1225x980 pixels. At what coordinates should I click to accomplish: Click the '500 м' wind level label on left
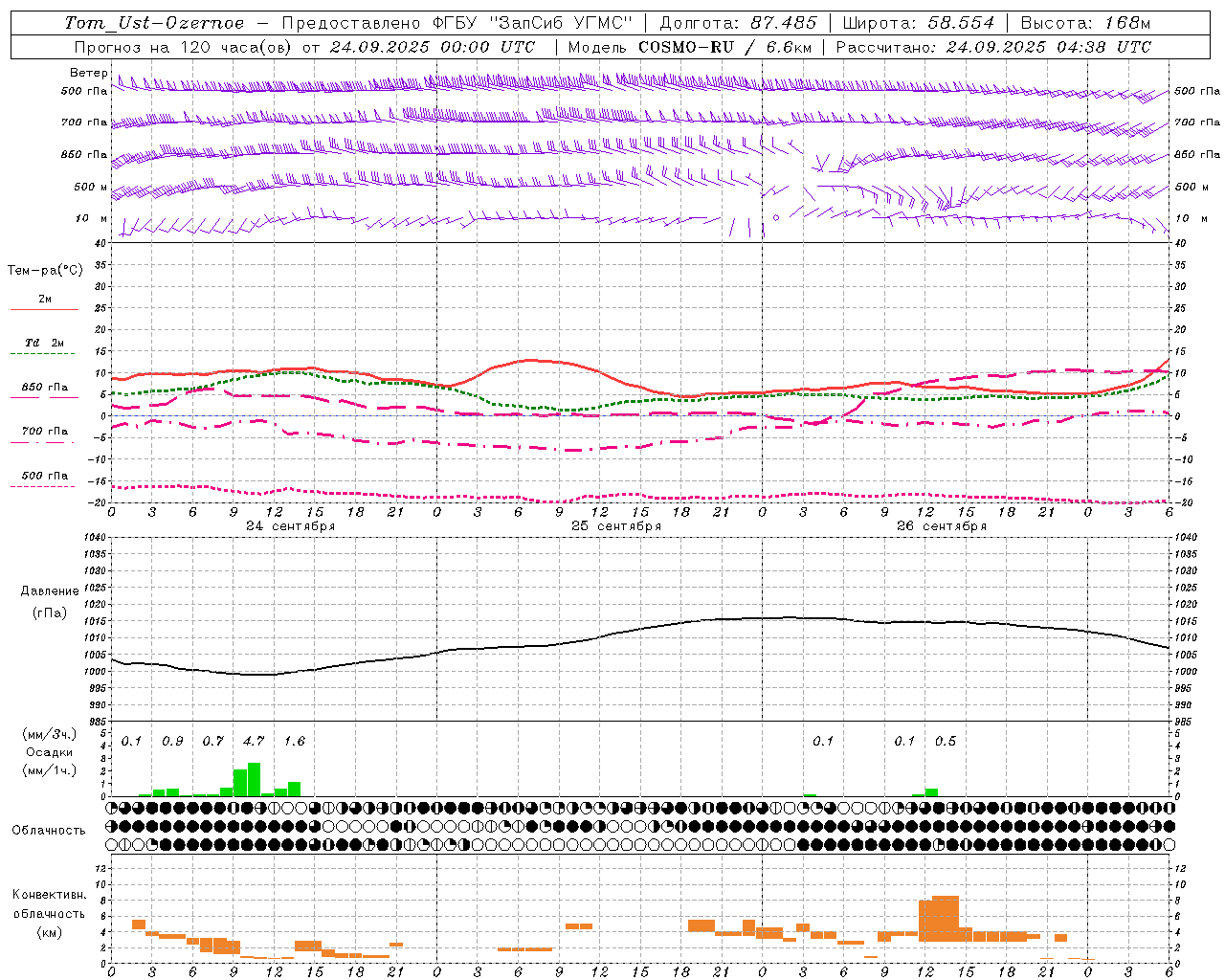click(x=91, y=187)
